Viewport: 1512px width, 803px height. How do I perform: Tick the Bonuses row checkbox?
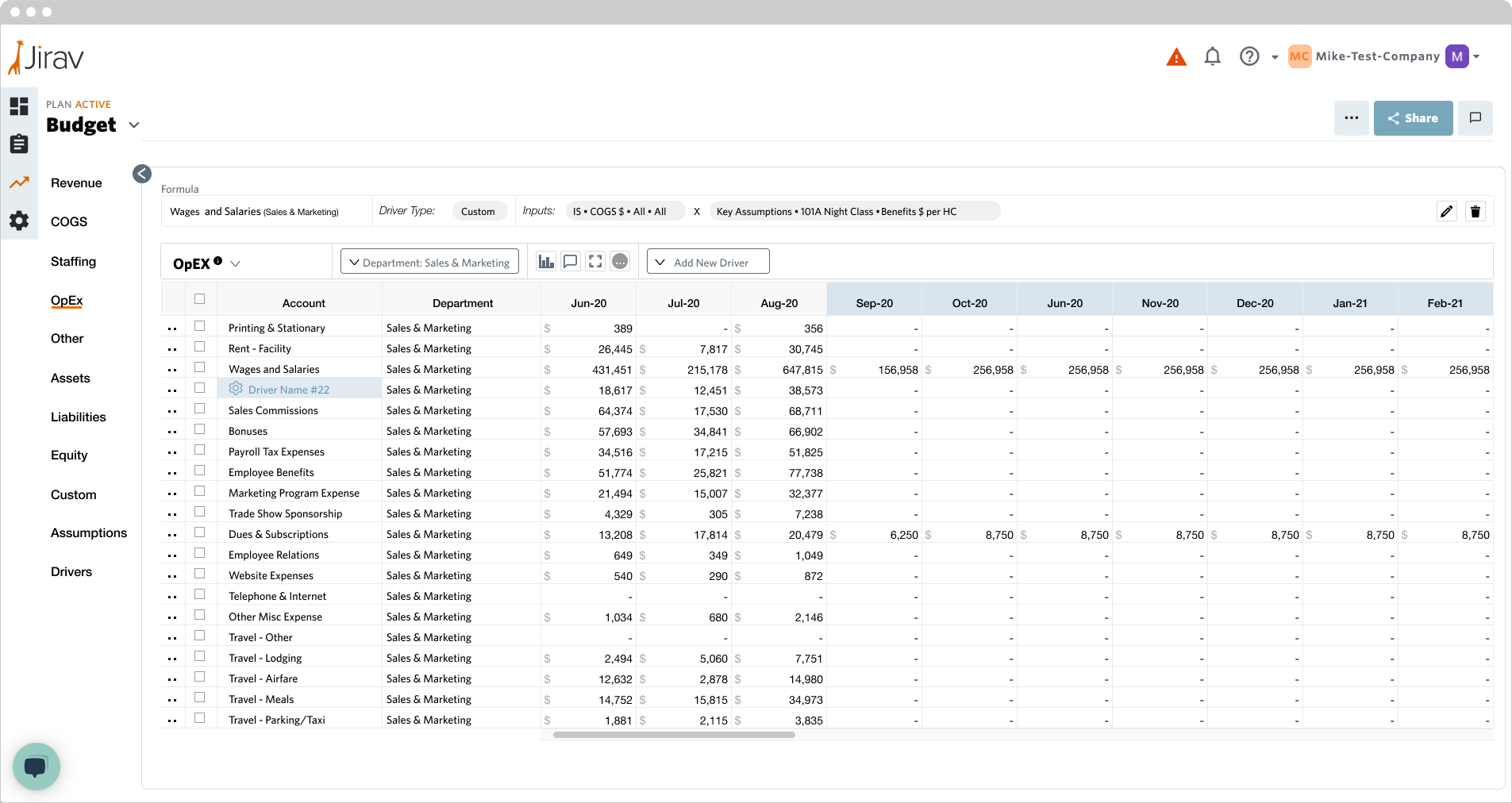200,429
